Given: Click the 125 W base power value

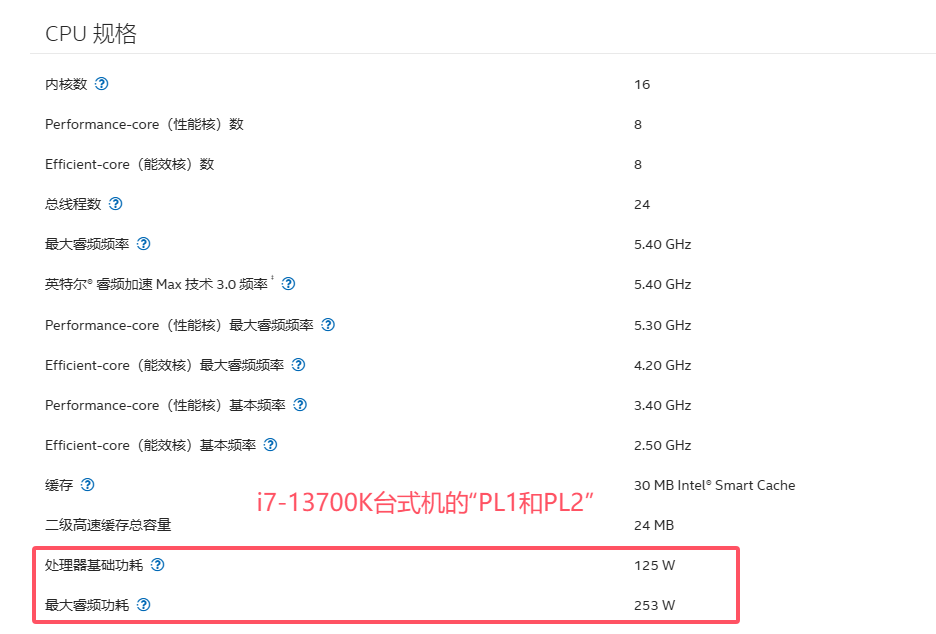Looking at the screenshot, I should [x=654, y=565].
